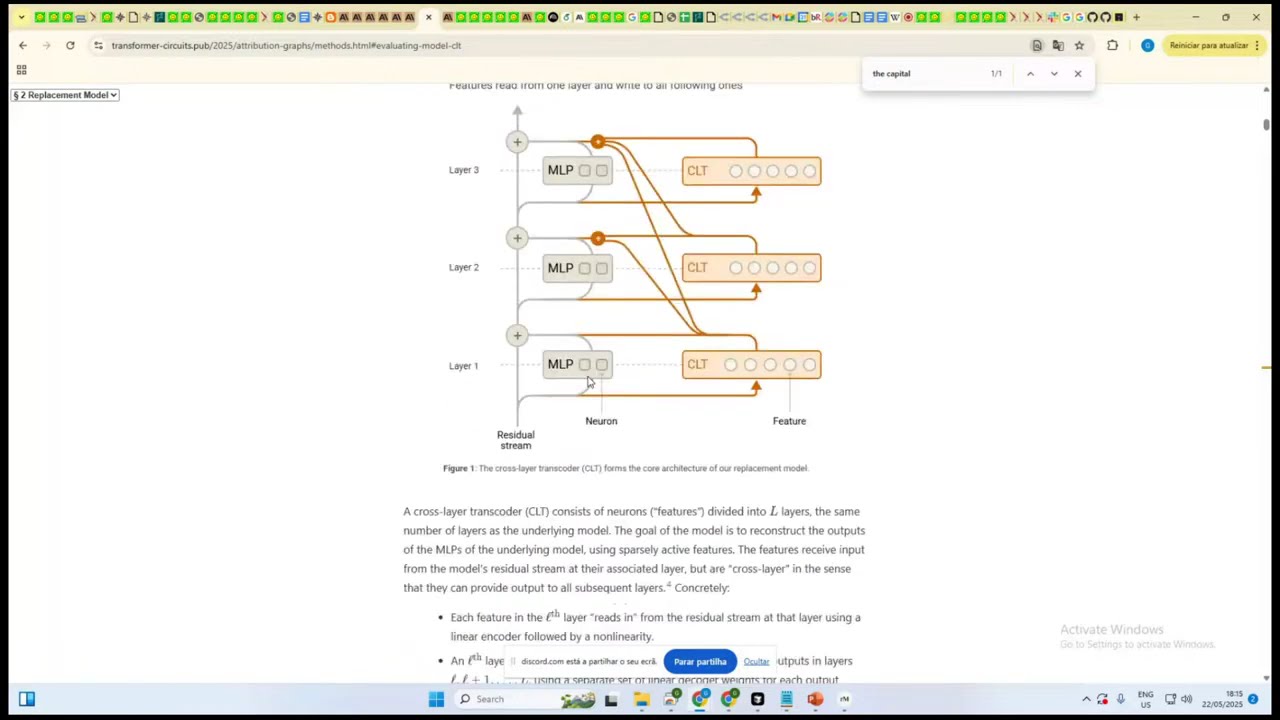Click the blue widget icon at bottom-left corner
The width and height of the screenshot is (1280, 720).
point(27,699)
